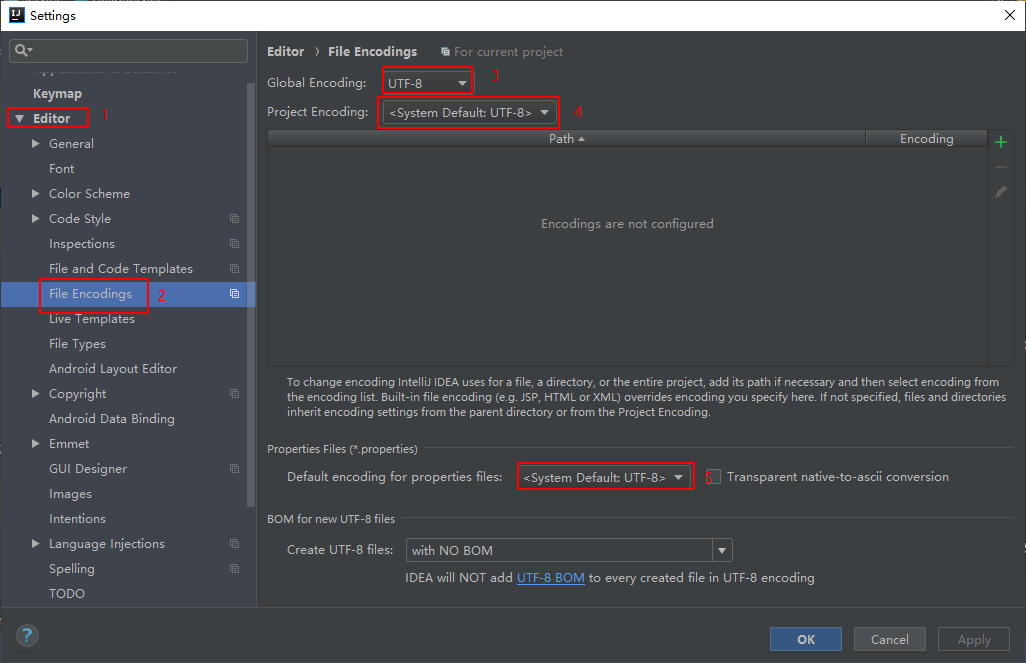Open Inspections settings page
Screen dimensions: 1026x663
pyautogui.click(x=82, y=243)
